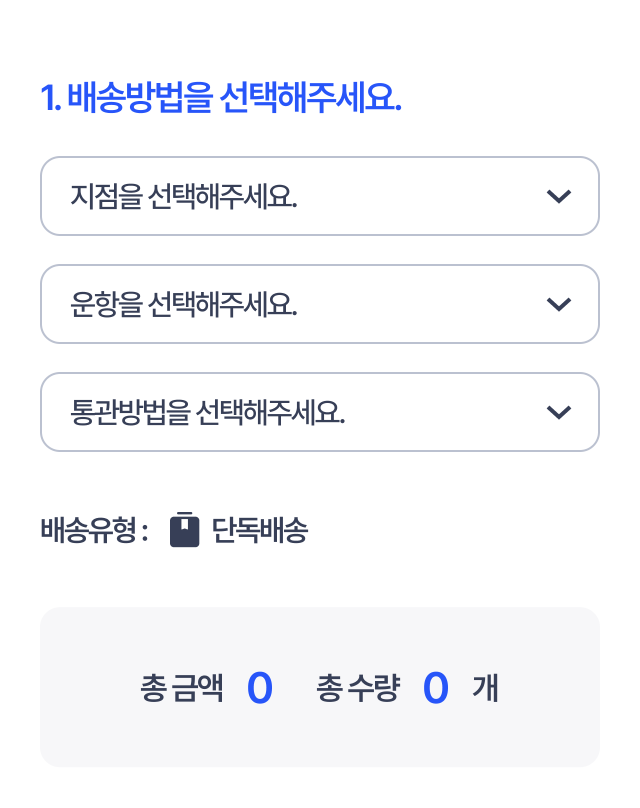Click the chevron arrow in the 통관방법 dropdown
The width and height of the screenshot is (640, 808).
click(559, 412)
